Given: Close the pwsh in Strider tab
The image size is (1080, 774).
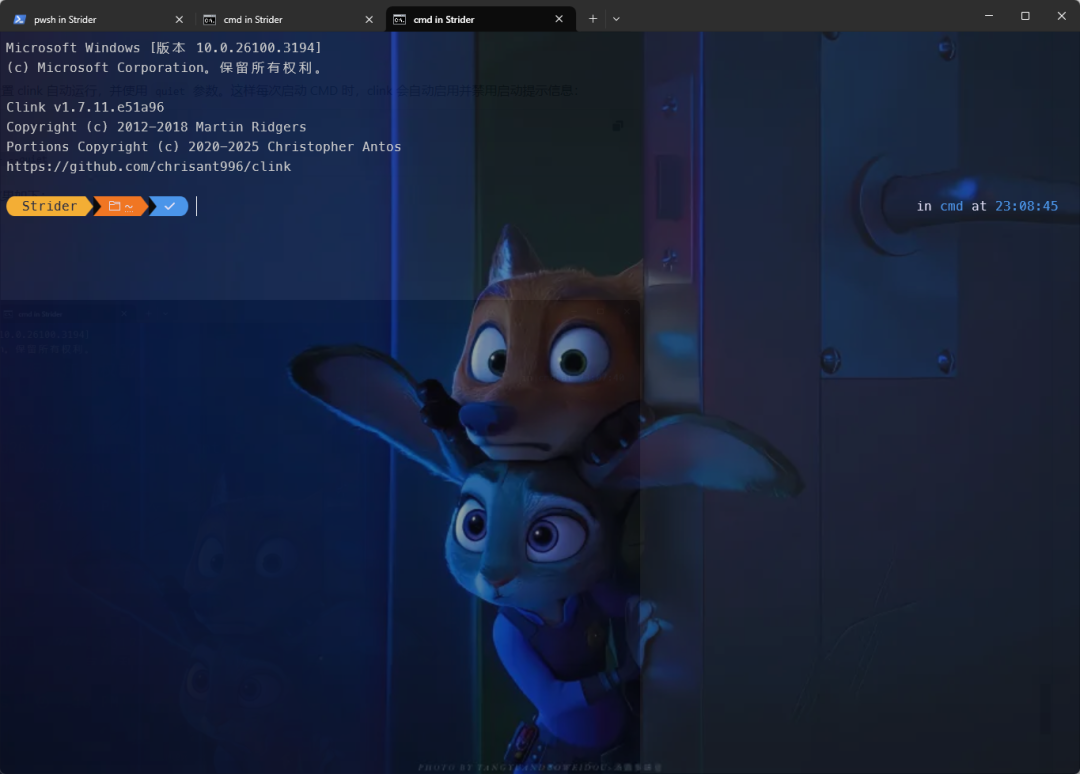Looking at the screenshot, I should 179,19.
